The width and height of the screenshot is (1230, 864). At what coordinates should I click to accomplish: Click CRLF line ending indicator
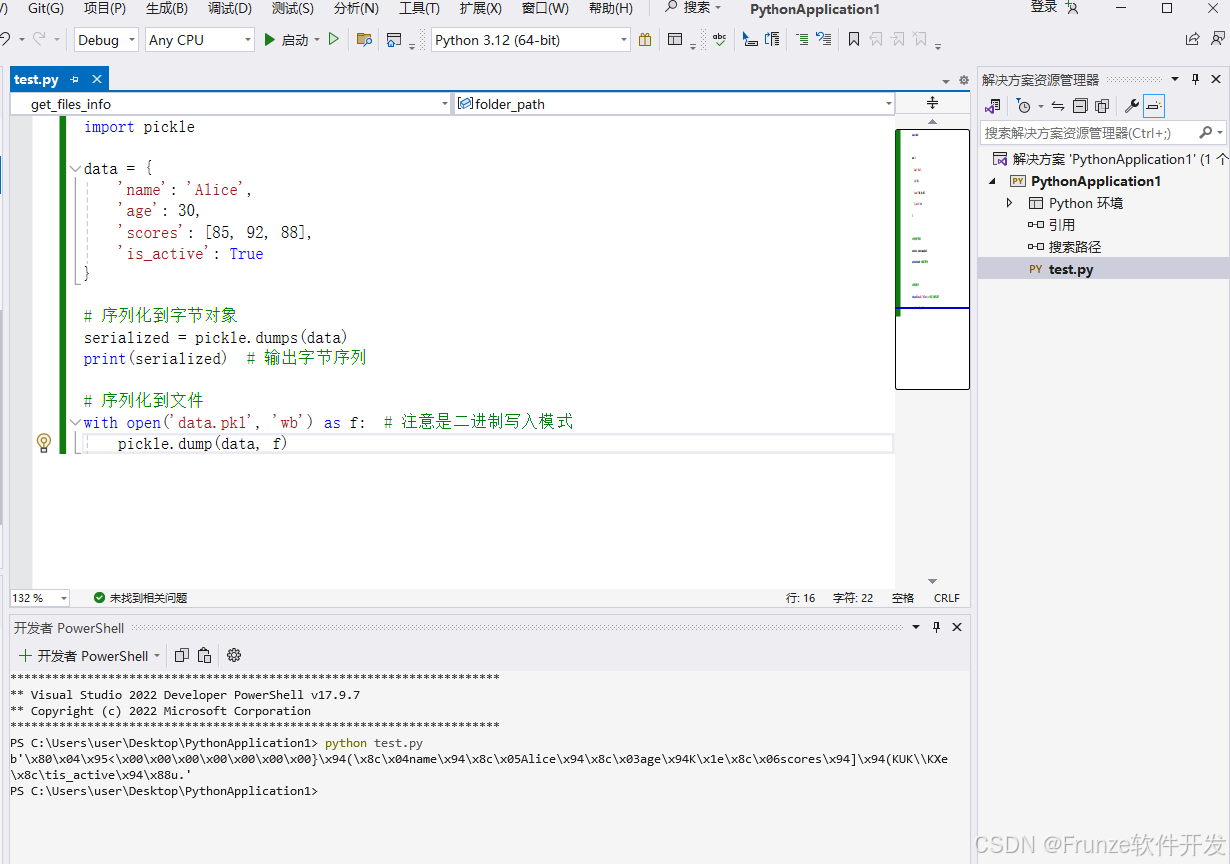tap(947, 598)
